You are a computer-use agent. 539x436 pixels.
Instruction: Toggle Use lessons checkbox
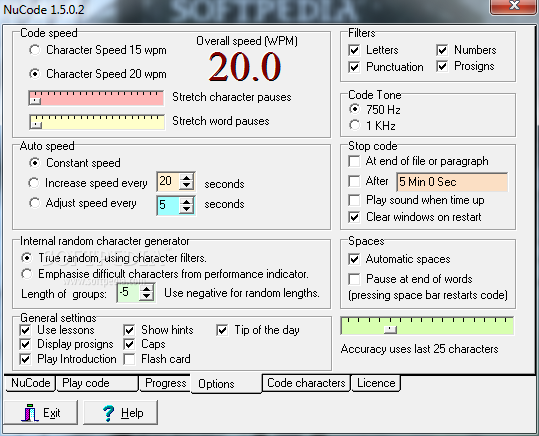(x=25, y=330)
